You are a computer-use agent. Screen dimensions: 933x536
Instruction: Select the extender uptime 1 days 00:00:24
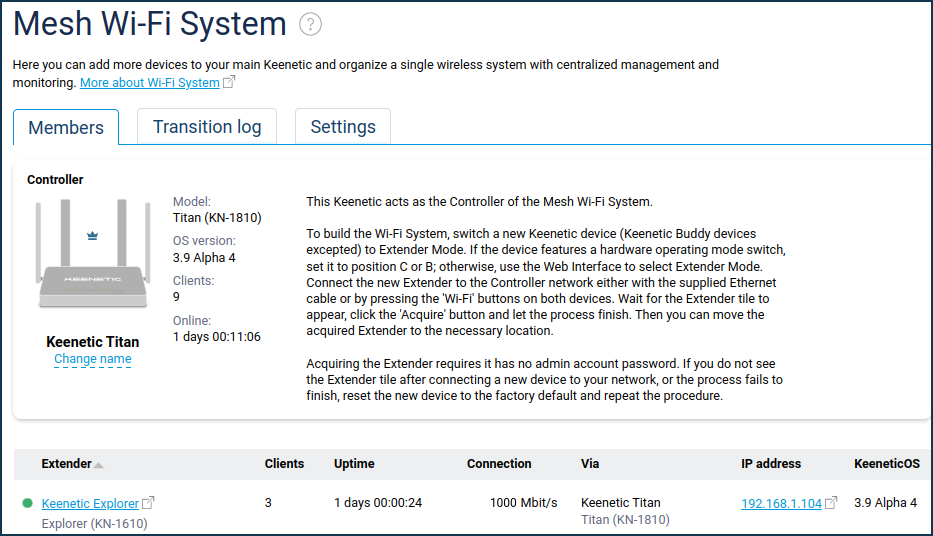coord(378,503)
